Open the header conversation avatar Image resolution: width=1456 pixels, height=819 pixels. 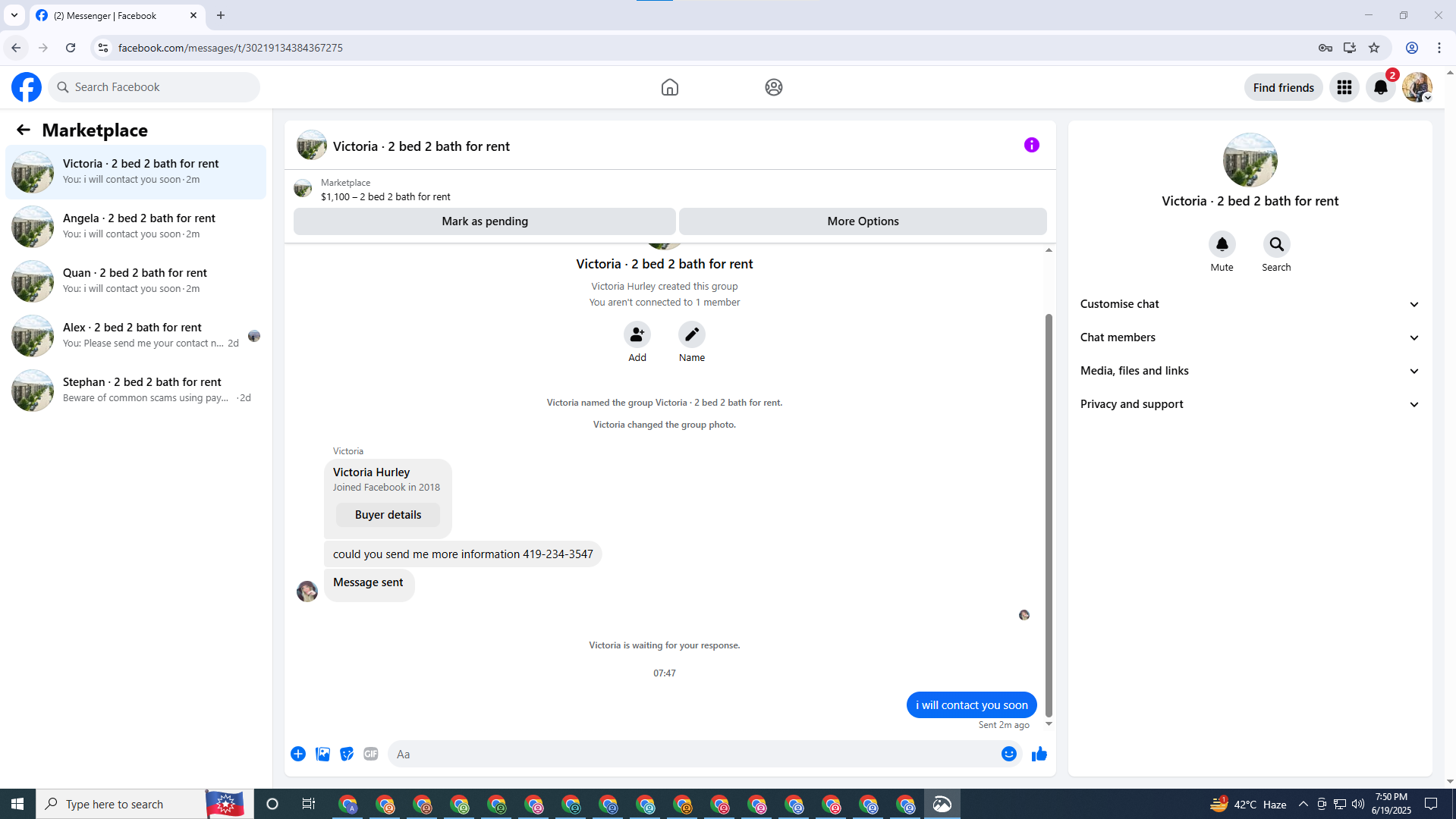click(311, 145)
